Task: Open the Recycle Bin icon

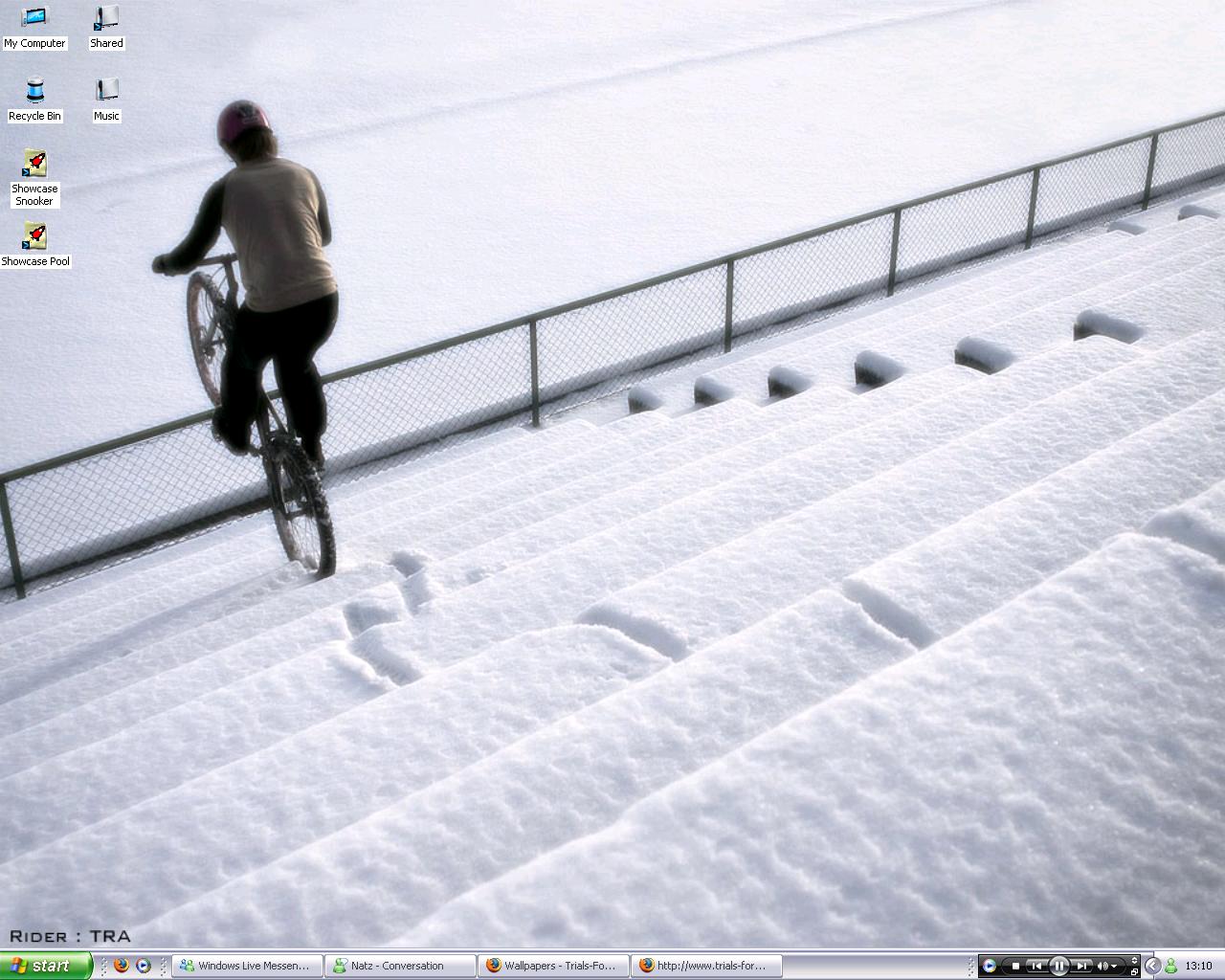Action: click(x=34, y=100)
